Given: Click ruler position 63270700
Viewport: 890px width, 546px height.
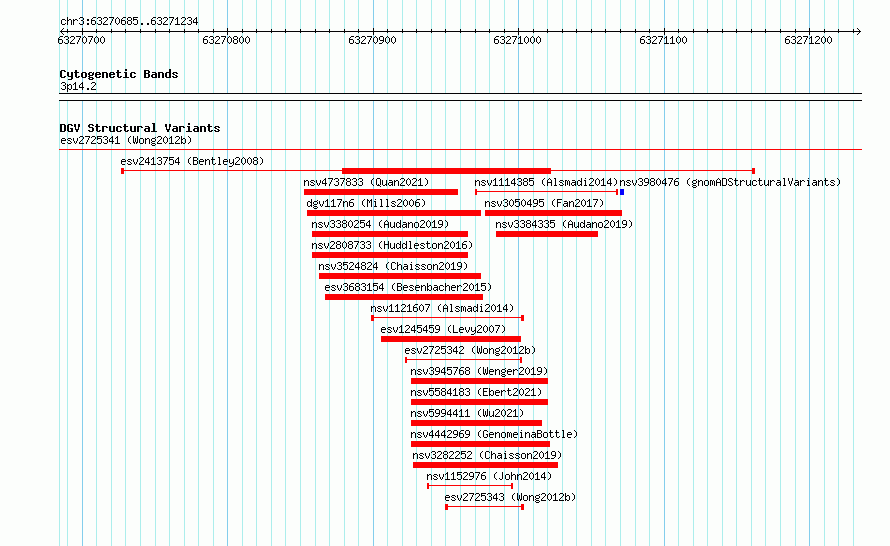Looking at the screenshot, I should tap(82, 40).
